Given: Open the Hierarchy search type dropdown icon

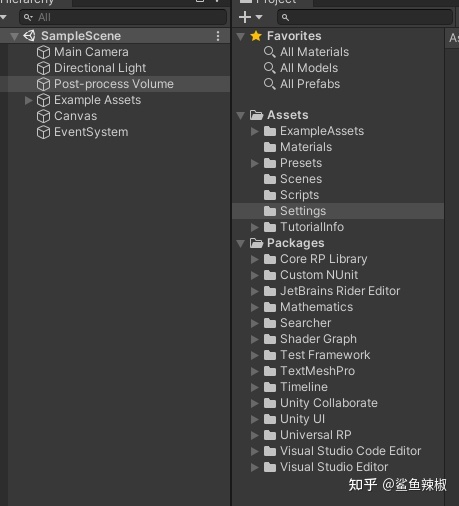Looking at the screenshot, I should (28, 17).
